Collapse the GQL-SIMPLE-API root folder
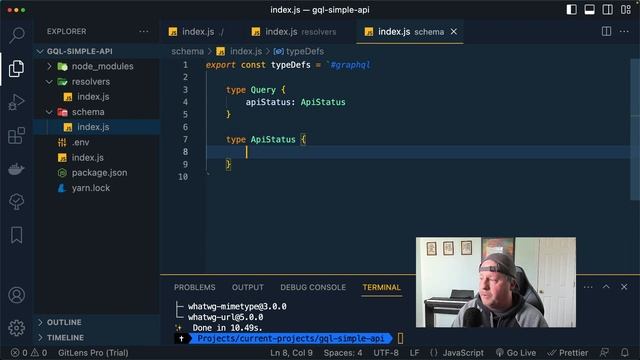This screenshot has height=360, width=640. (x=96, y=51)
